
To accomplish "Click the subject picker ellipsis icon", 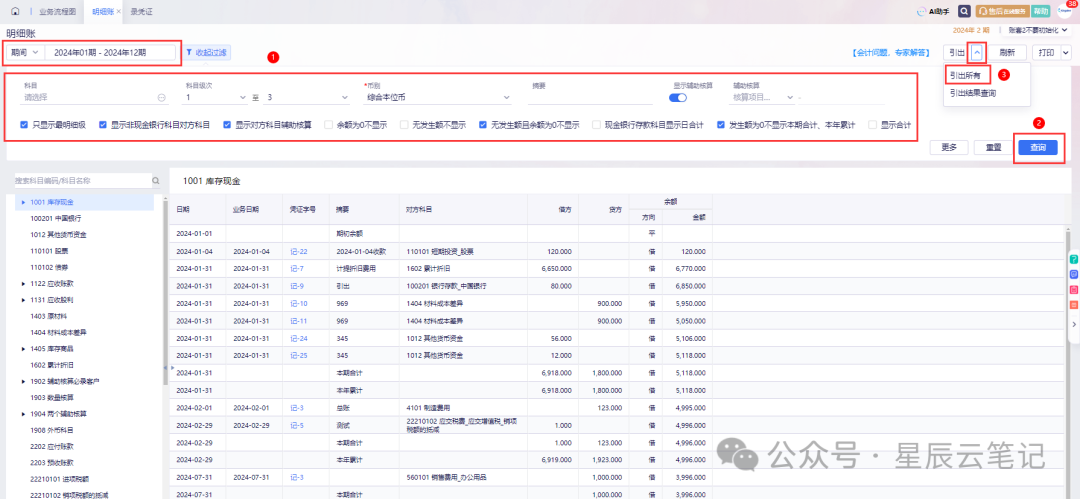I will 162,98.
